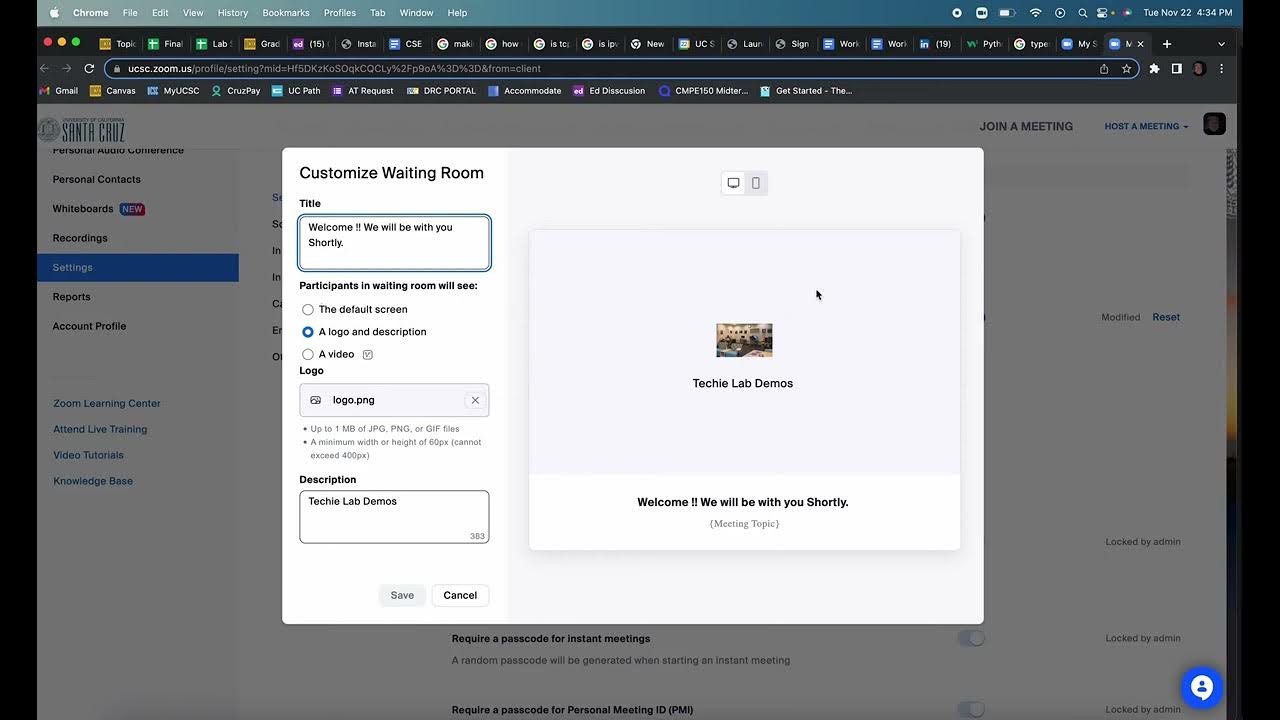The width and height of the screenshot is (1280, 720).
Task: Open Control Center in menu bar
Action: coord(1103,13)
